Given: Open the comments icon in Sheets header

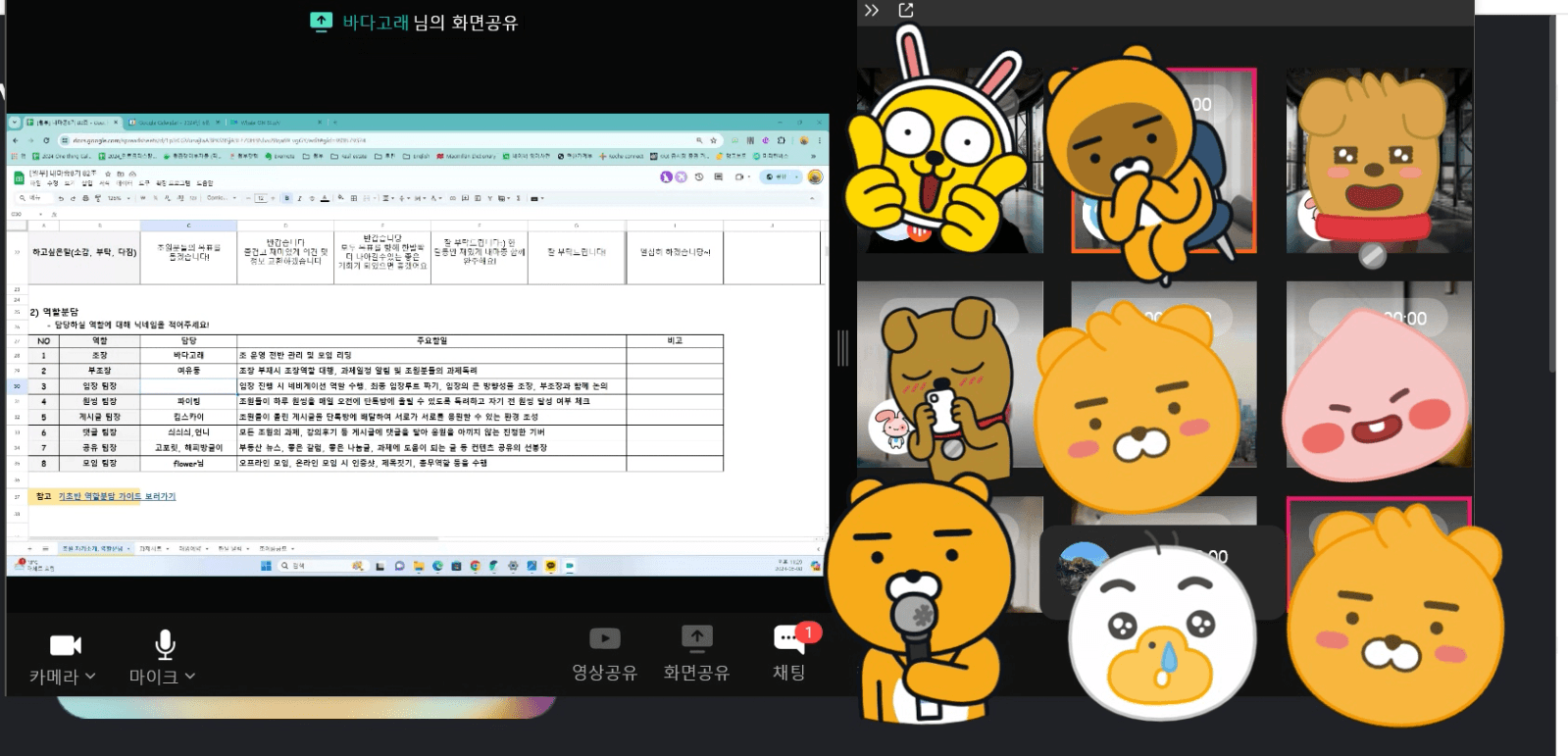Looking at the screenshot, I should pos(718,176).
